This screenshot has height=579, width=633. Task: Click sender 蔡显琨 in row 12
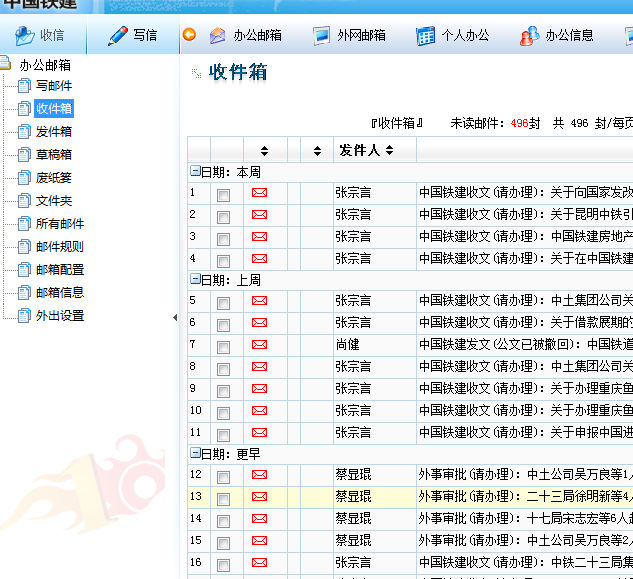click(x=353, y=474)
